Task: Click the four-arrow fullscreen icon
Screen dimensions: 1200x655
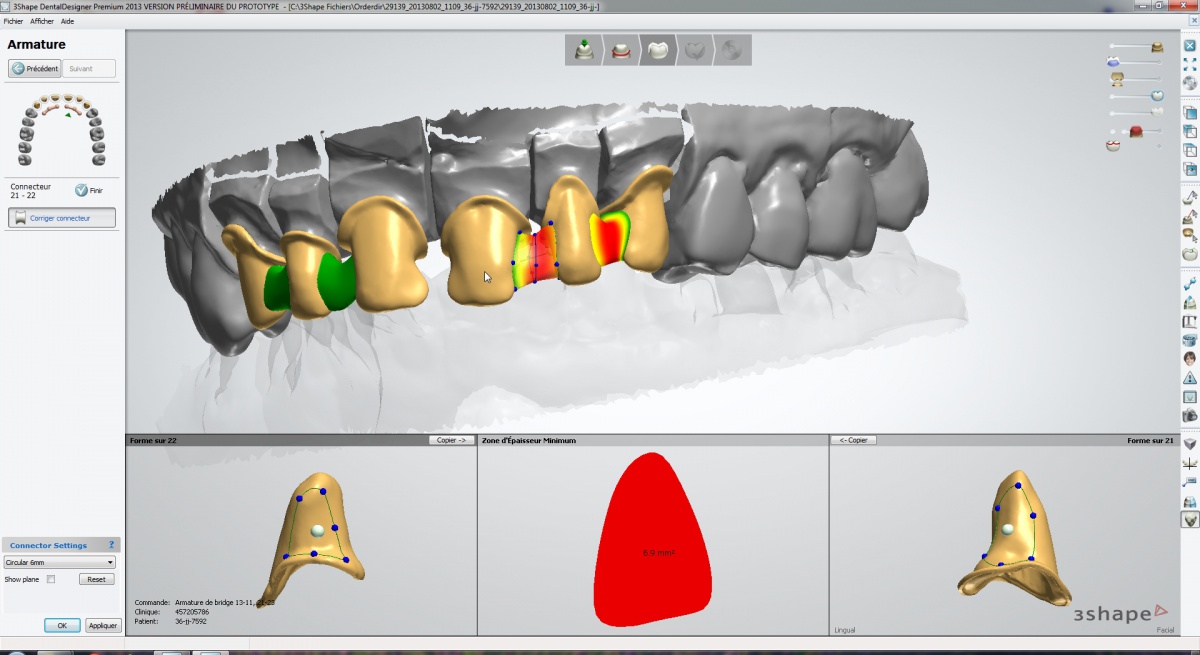Action: click(x=1190, y=64)
